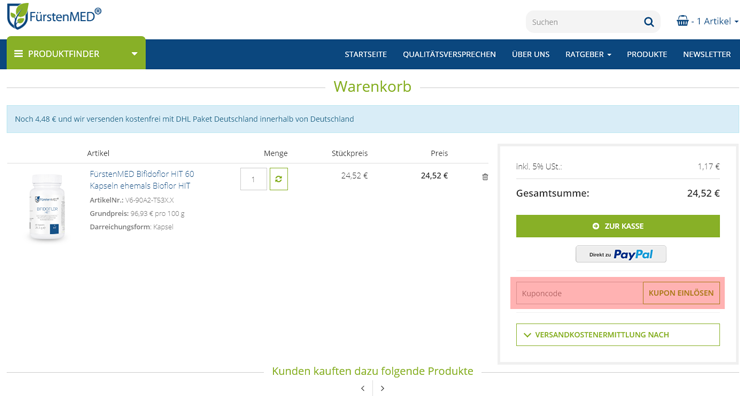740x396 pixels.
Task: Open the Ratgeber dropdown menu
Action: point(588,54)
